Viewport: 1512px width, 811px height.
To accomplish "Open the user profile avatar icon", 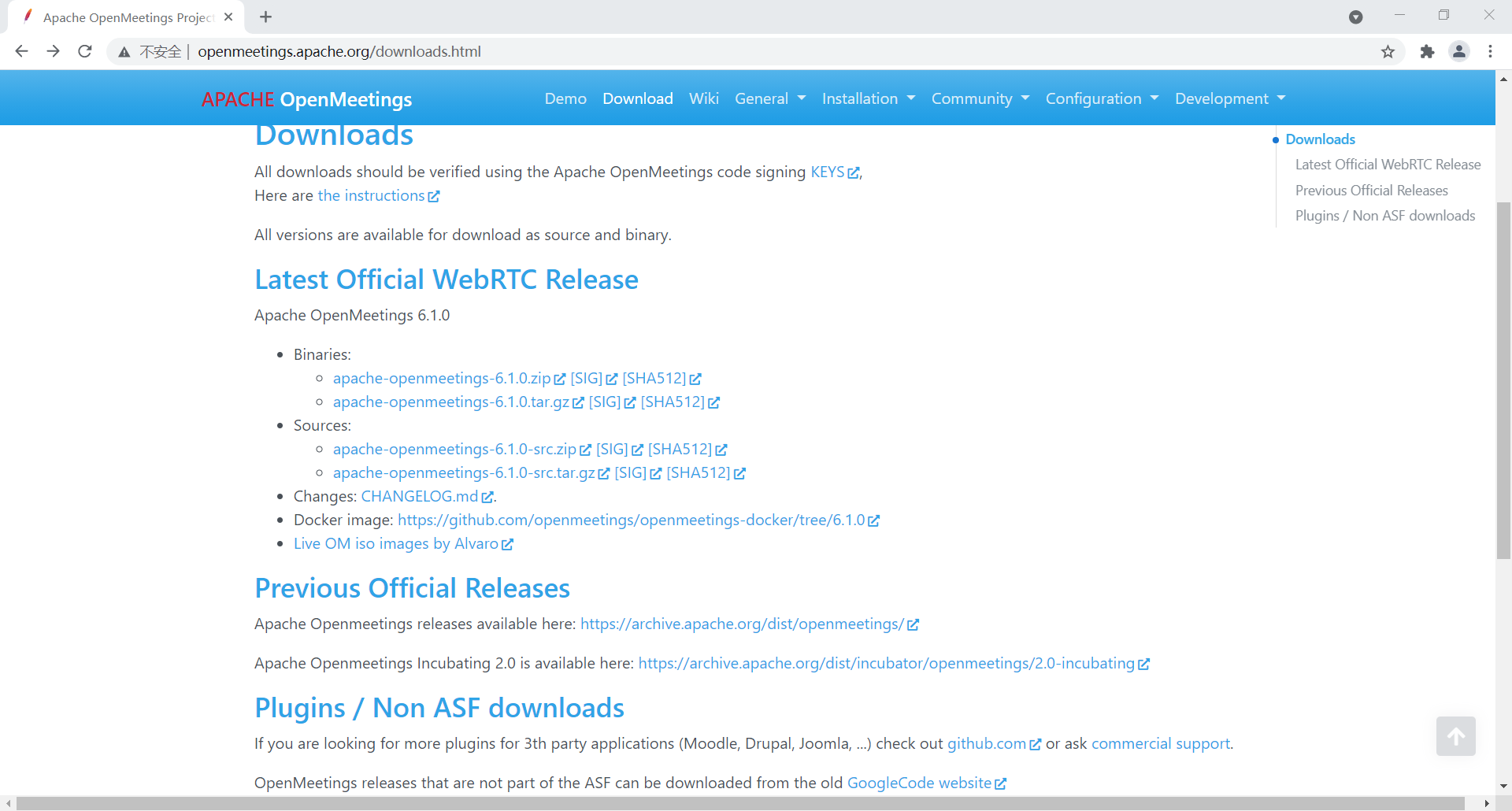I will click(1459, 51).
